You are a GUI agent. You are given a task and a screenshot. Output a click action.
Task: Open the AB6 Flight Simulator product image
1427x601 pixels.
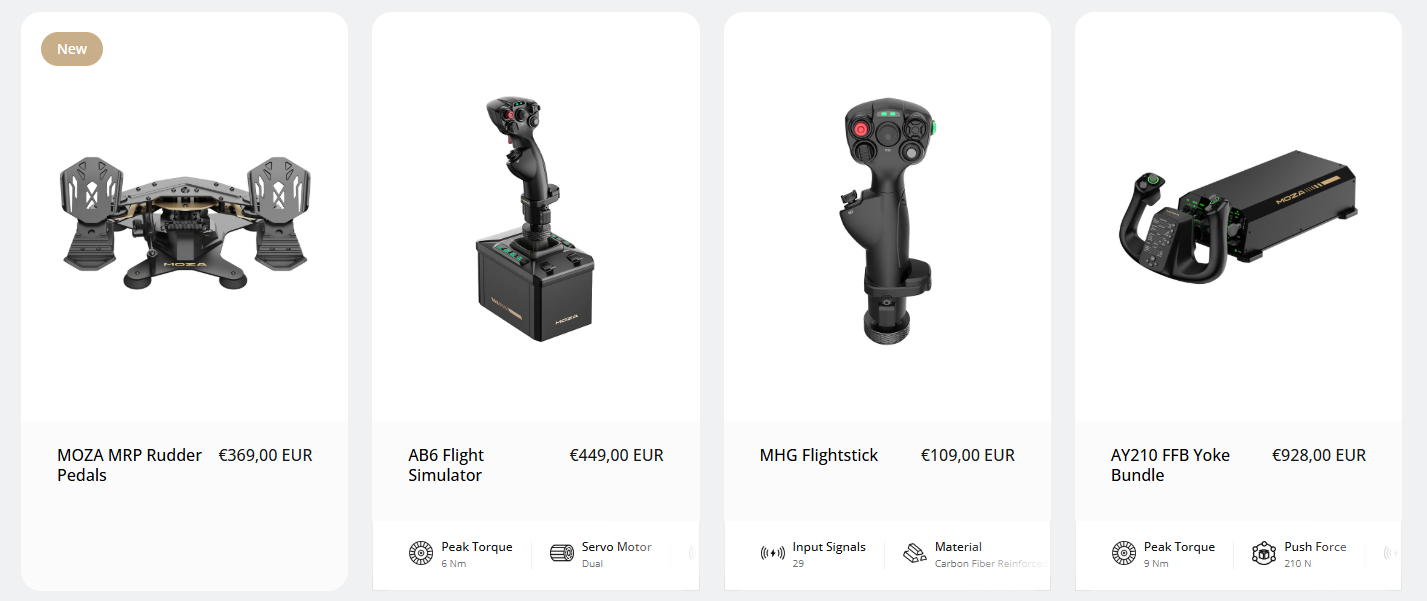click(x=536, y=218)
